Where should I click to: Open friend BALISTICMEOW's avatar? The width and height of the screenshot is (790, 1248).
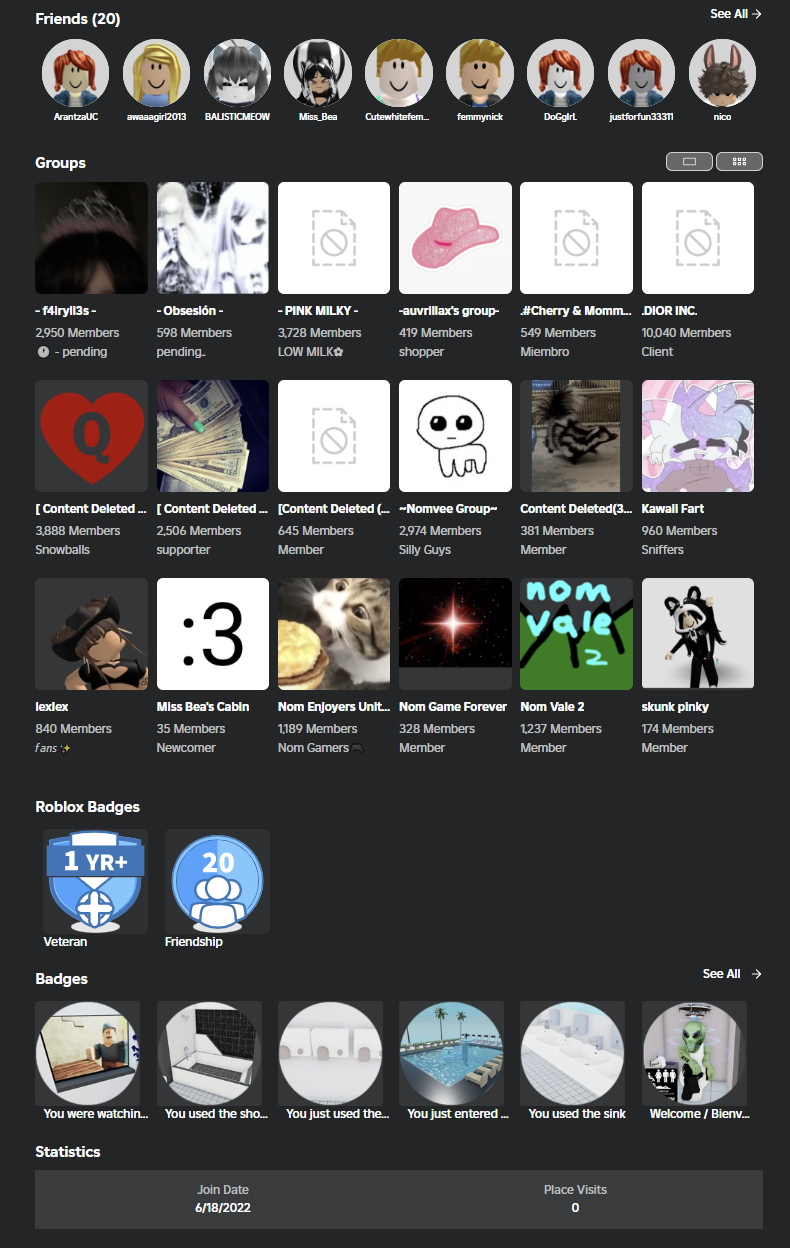coord(237,73)
